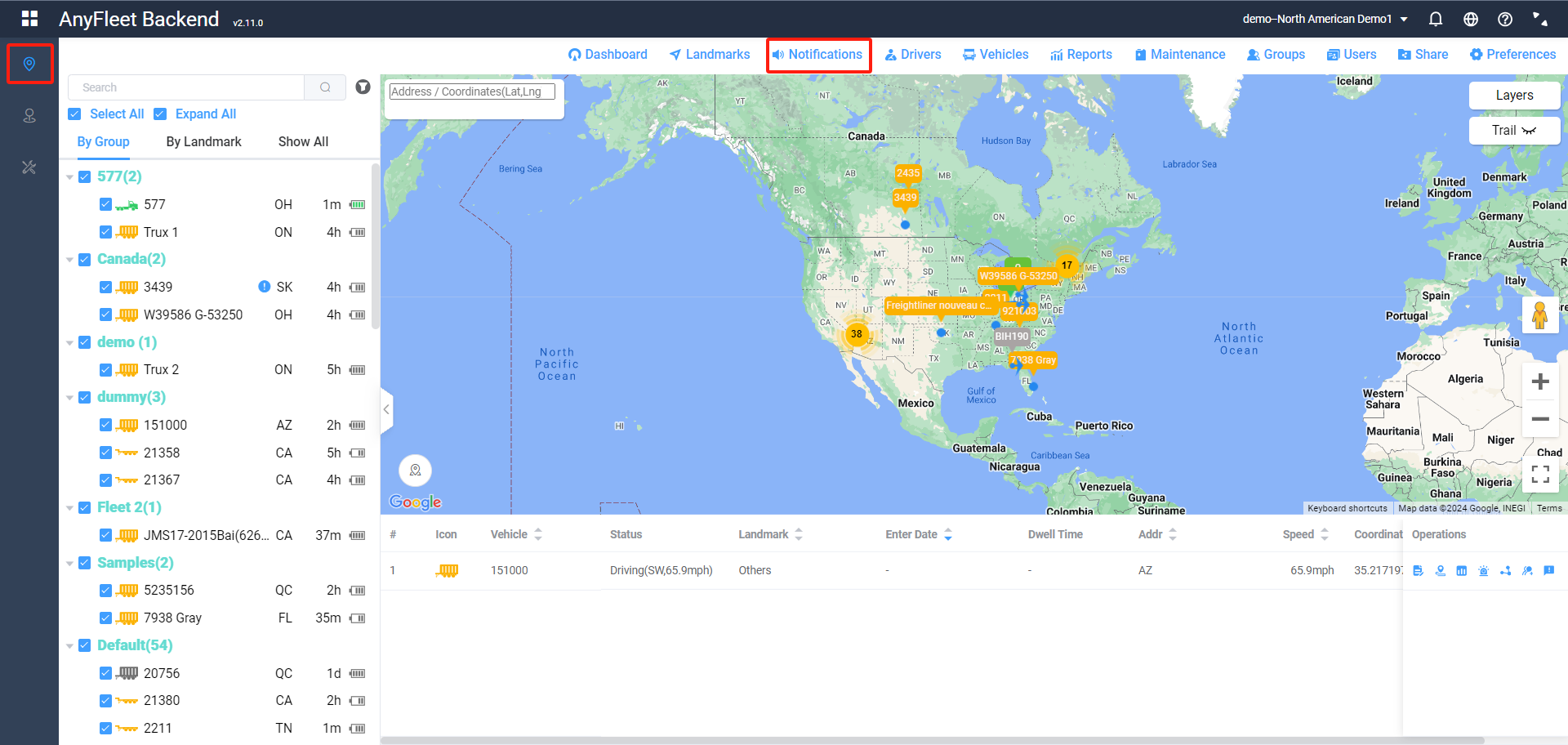Drop the Street View pegman icon
This screenshot has width=1568, height=745.
coord(1540,315)
